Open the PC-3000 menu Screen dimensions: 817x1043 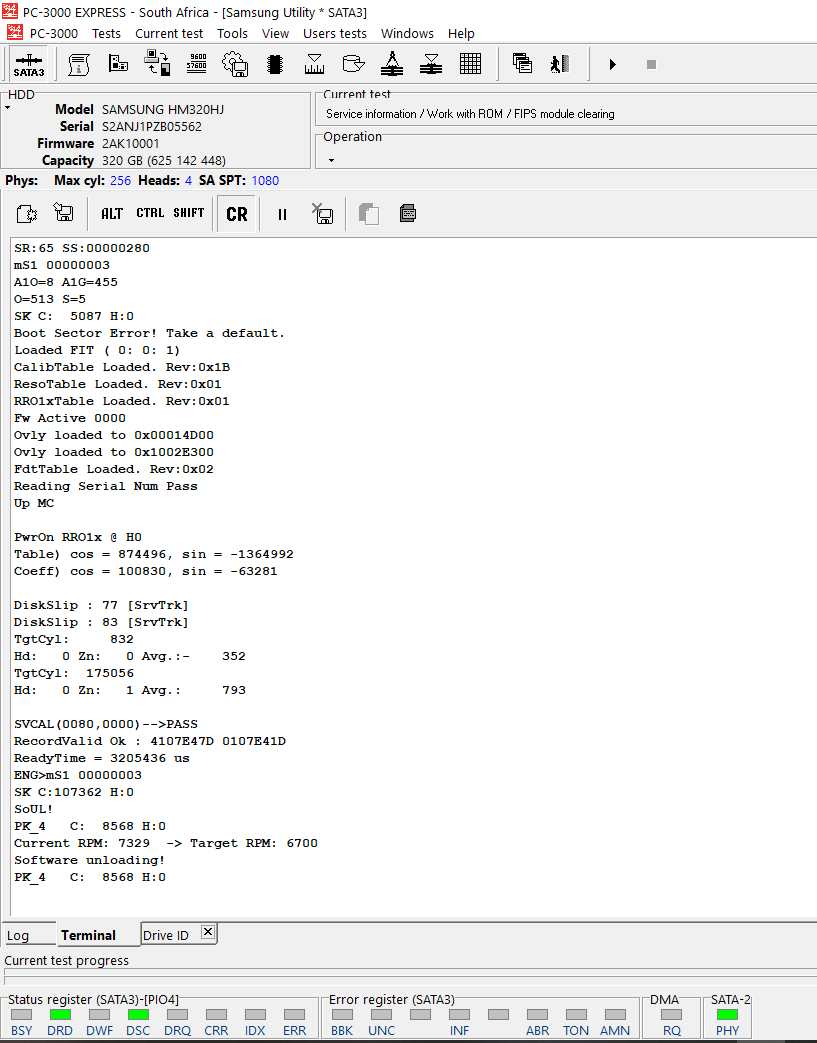point(53,33)
